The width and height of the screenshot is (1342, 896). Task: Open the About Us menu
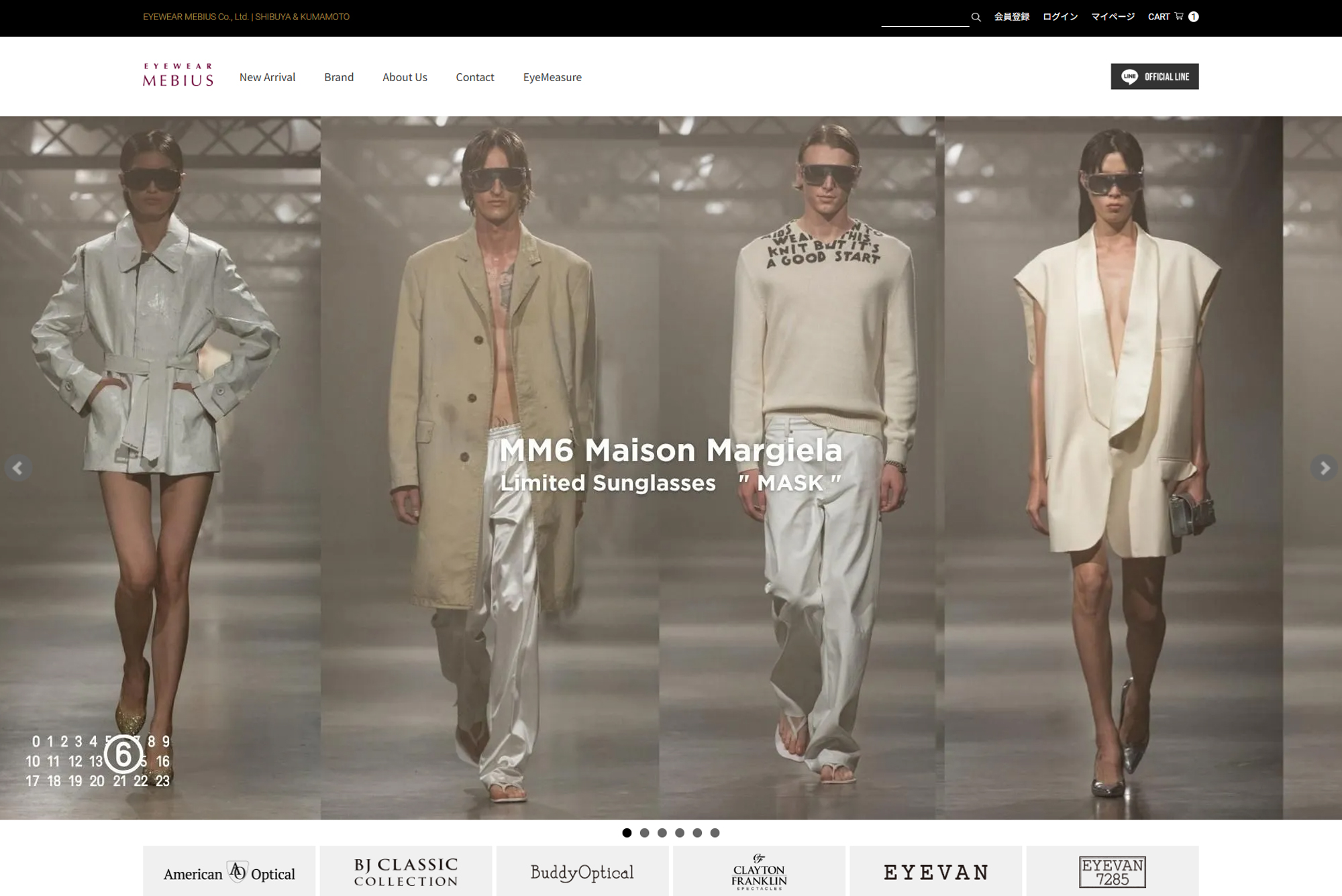[x=405, y=77]
